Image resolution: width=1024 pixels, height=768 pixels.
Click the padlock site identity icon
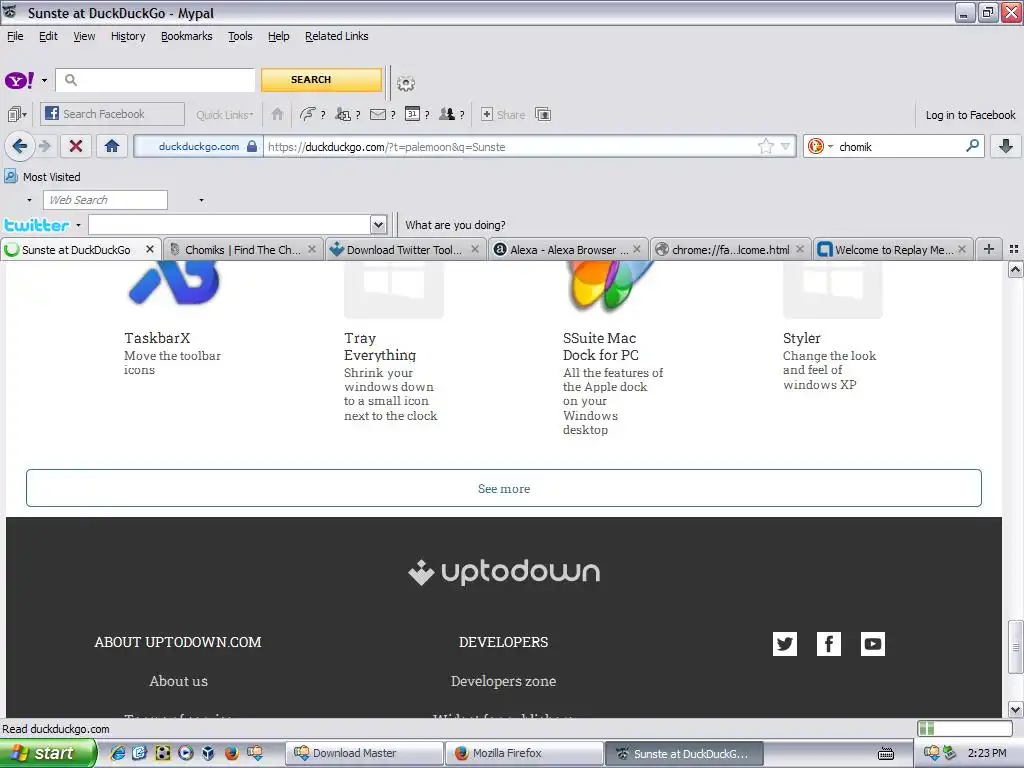click(x=252, y=146)
